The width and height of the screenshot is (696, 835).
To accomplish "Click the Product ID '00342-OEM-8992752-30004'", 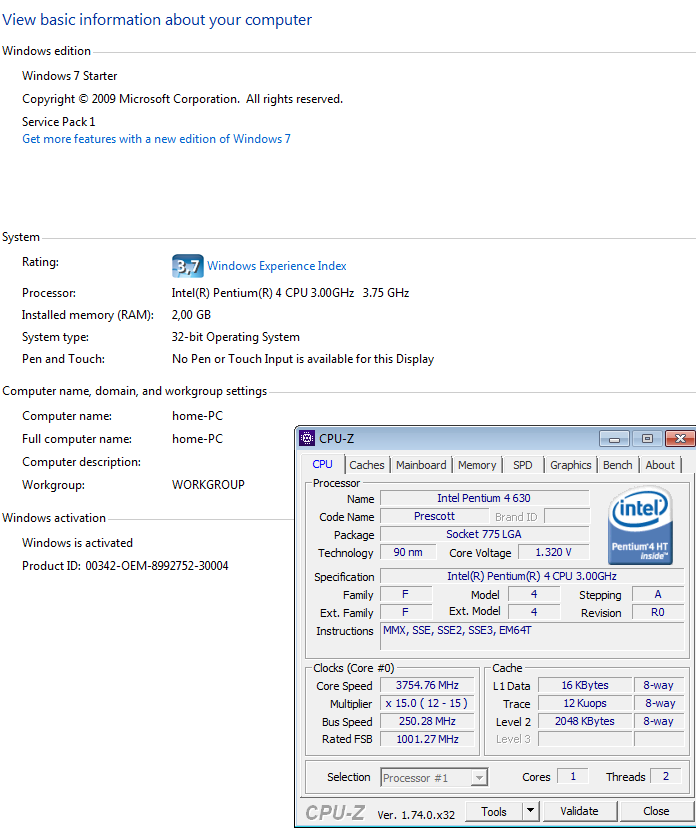I will click(x=157, y=566).
